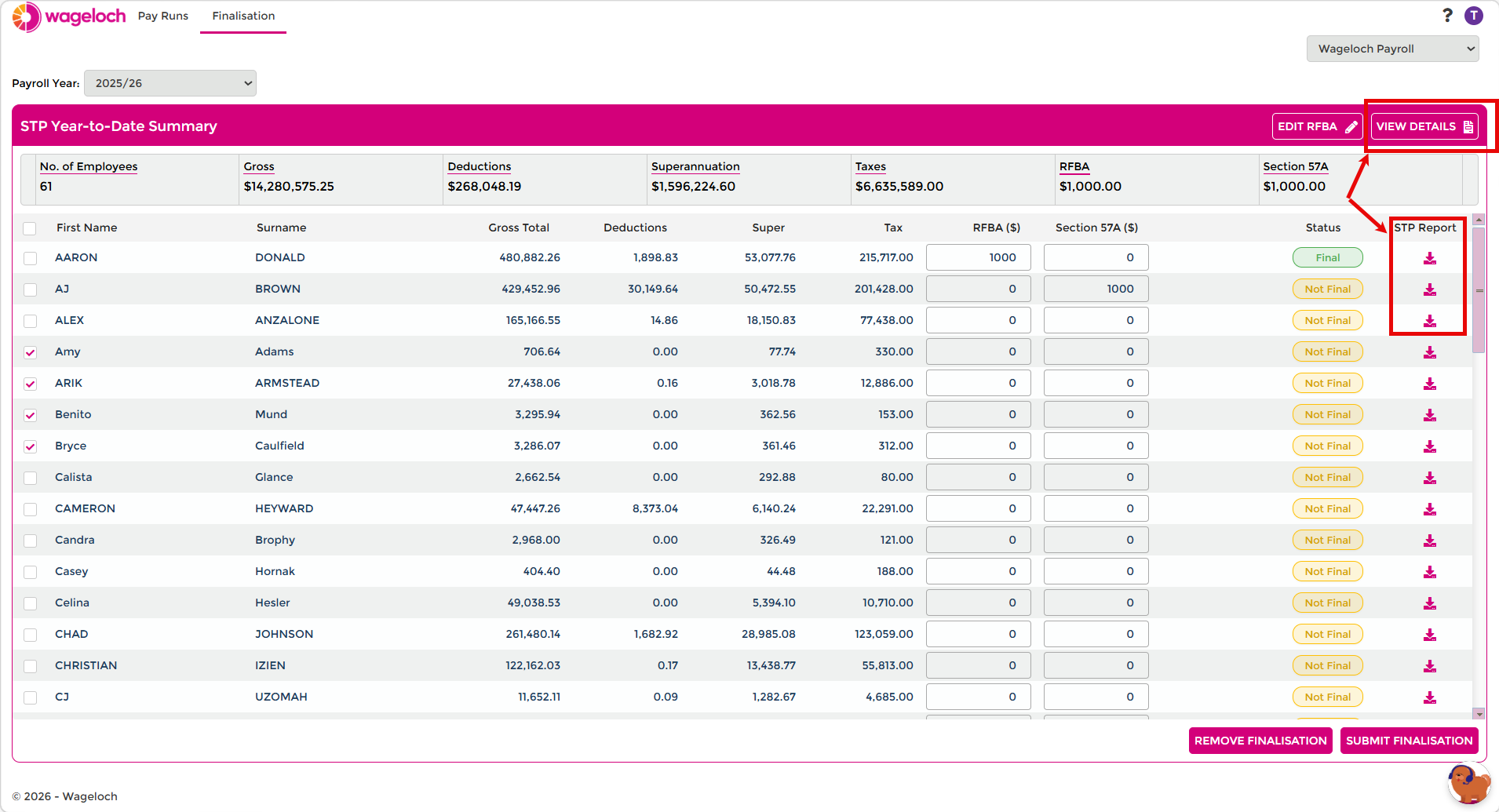This screenshot has height=812, width=1499.
Task: Untick the checkbox for Amy Adams
Action: click(30, 352)
